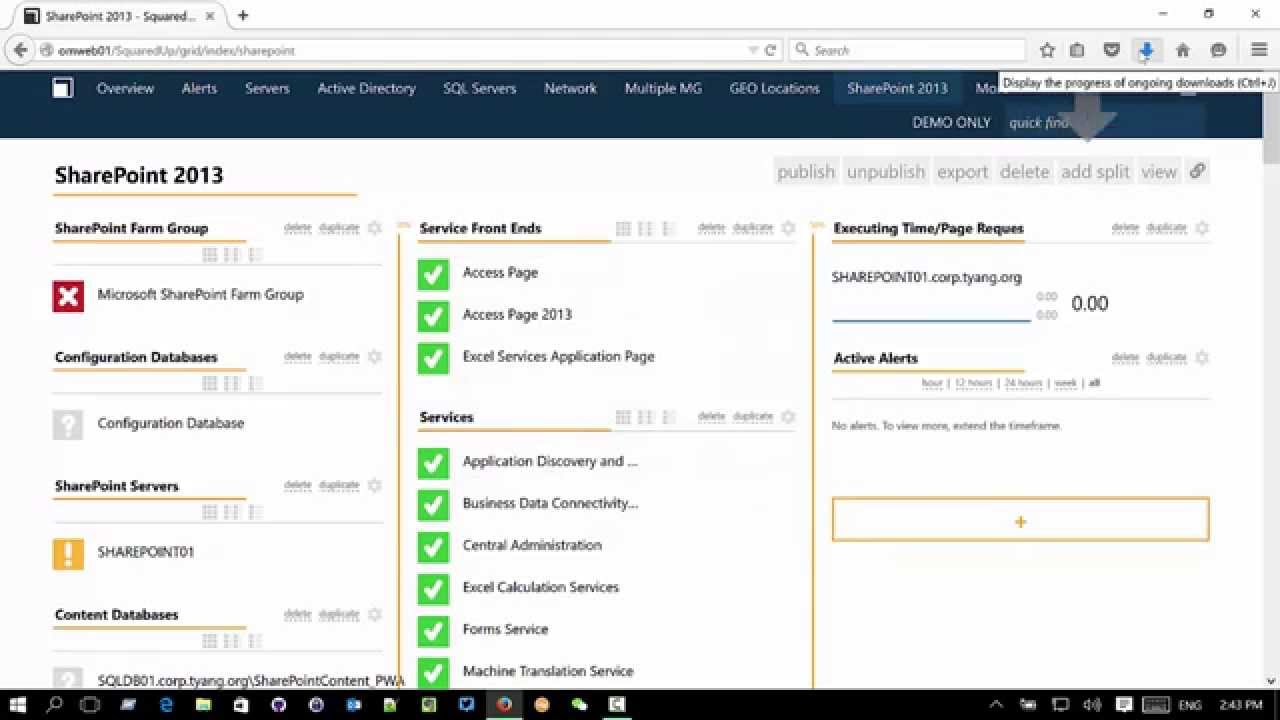This screenshot has width=1280, height=720.
Task: Click the browser address bar
Action: click(395, 50)
